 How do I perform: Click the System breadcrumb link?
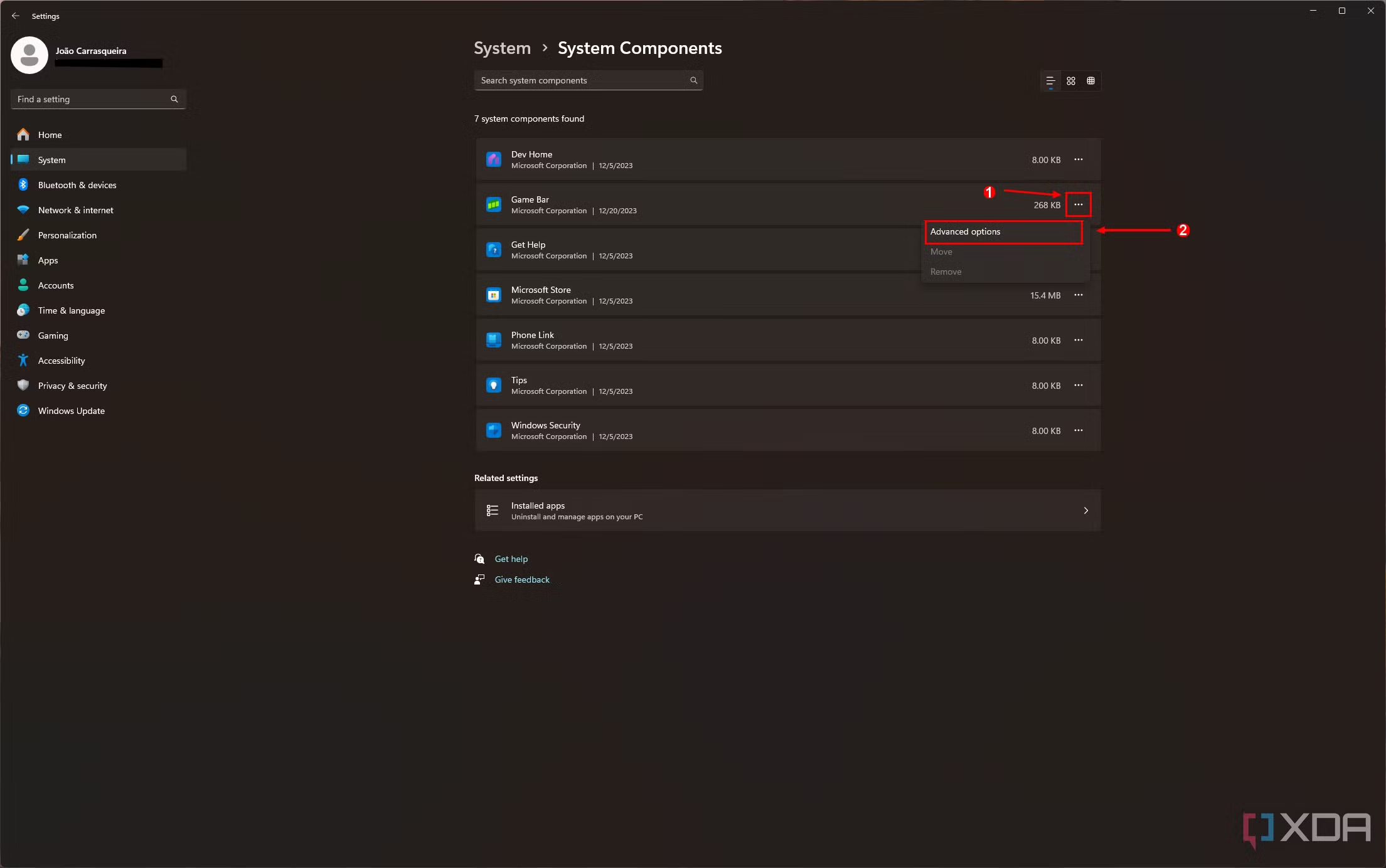pos(502,48)
